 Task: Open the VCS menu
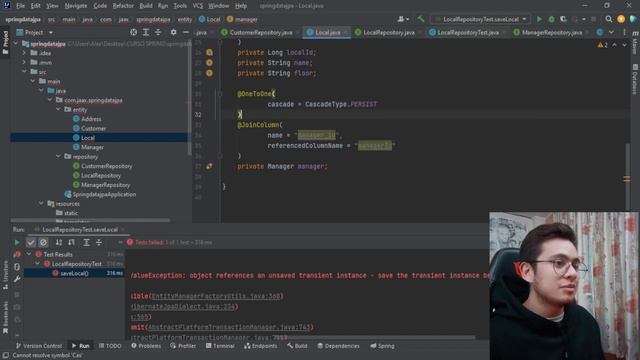pos(198,6)
